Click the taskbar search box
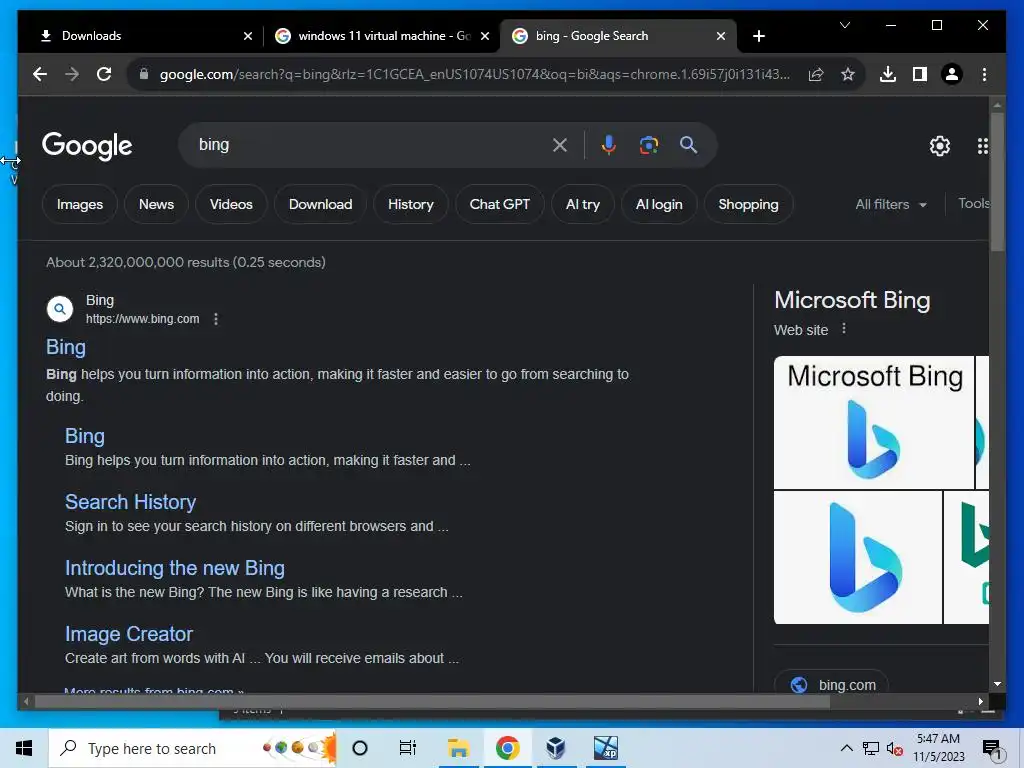This screenshot has height=768, width=1024. (x=193, y=748)
